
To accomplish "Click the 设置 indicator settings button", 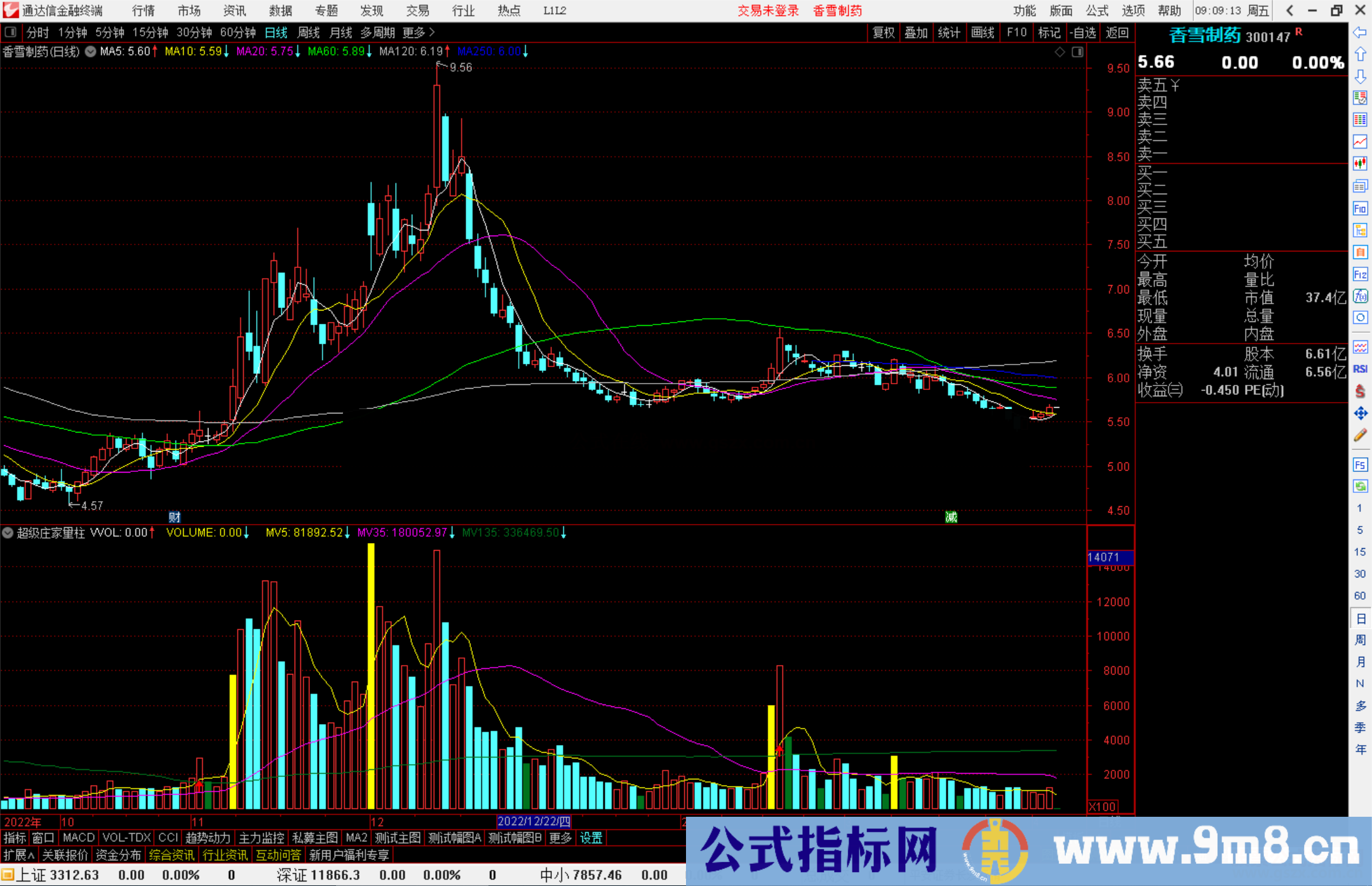I will click(591, 838).
